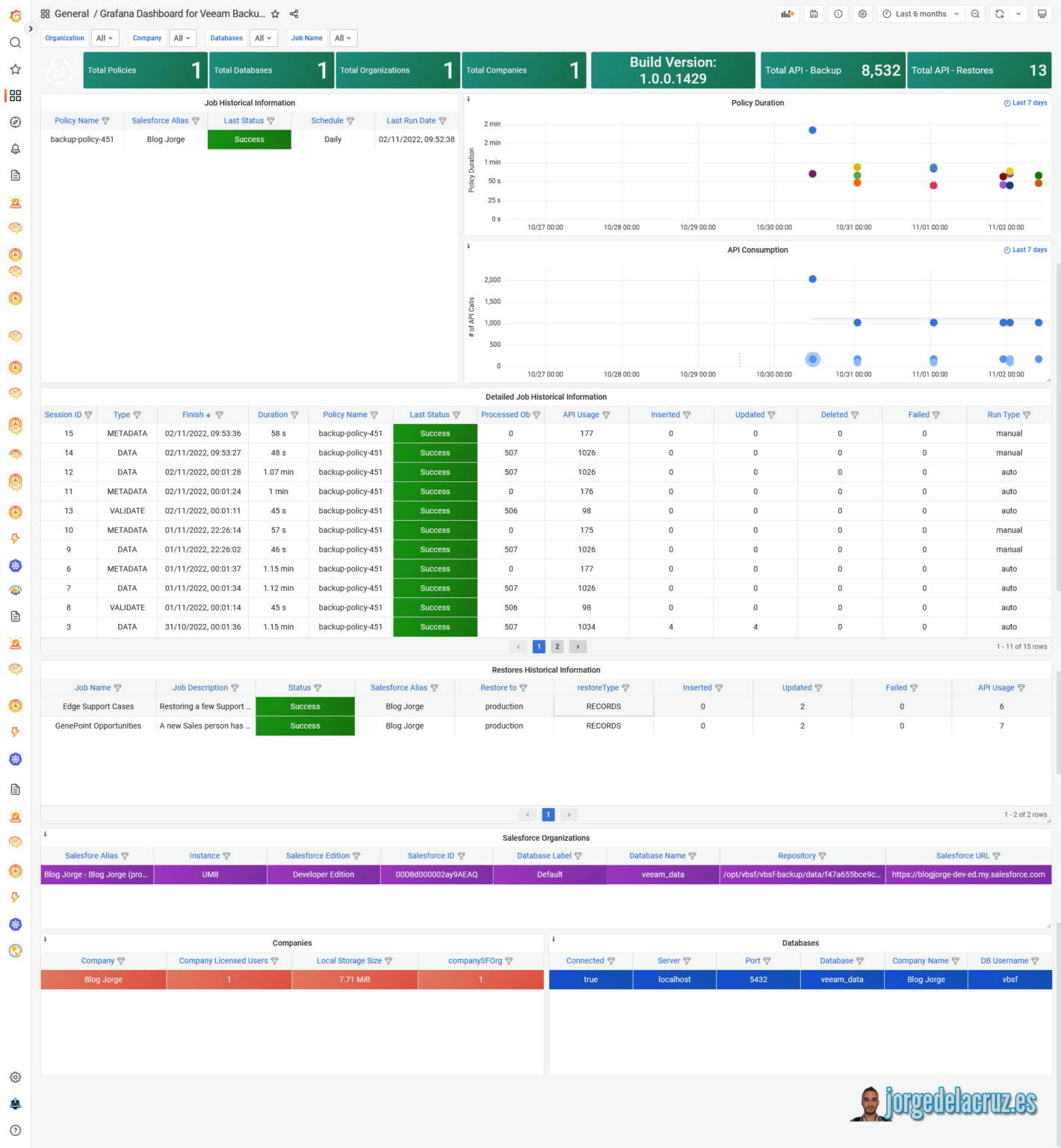This screenshot has width=1061, height=1148.
Task: Star this dashboard as a favorite
Action: pyautogui.click(x=275, y=13)
